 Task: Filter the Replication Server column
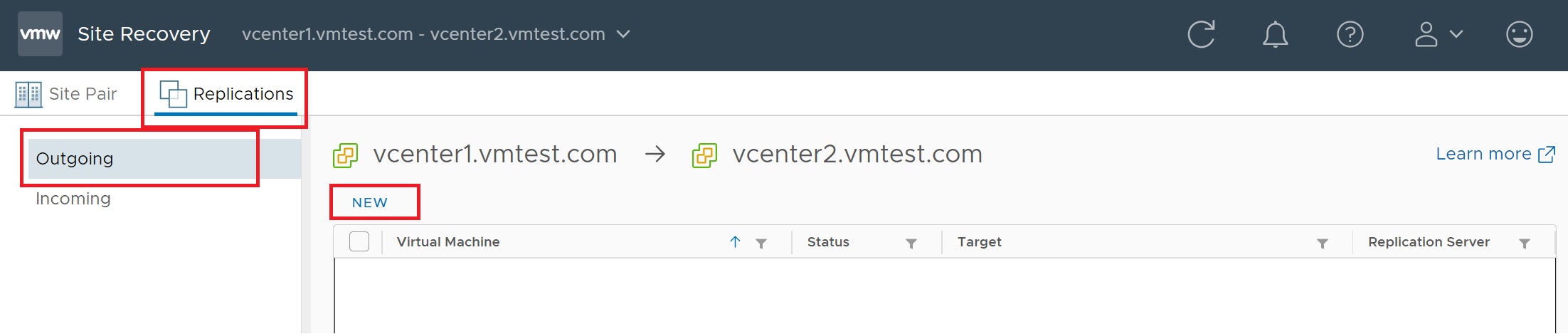pyautogui.click(x=1524, y=244)
